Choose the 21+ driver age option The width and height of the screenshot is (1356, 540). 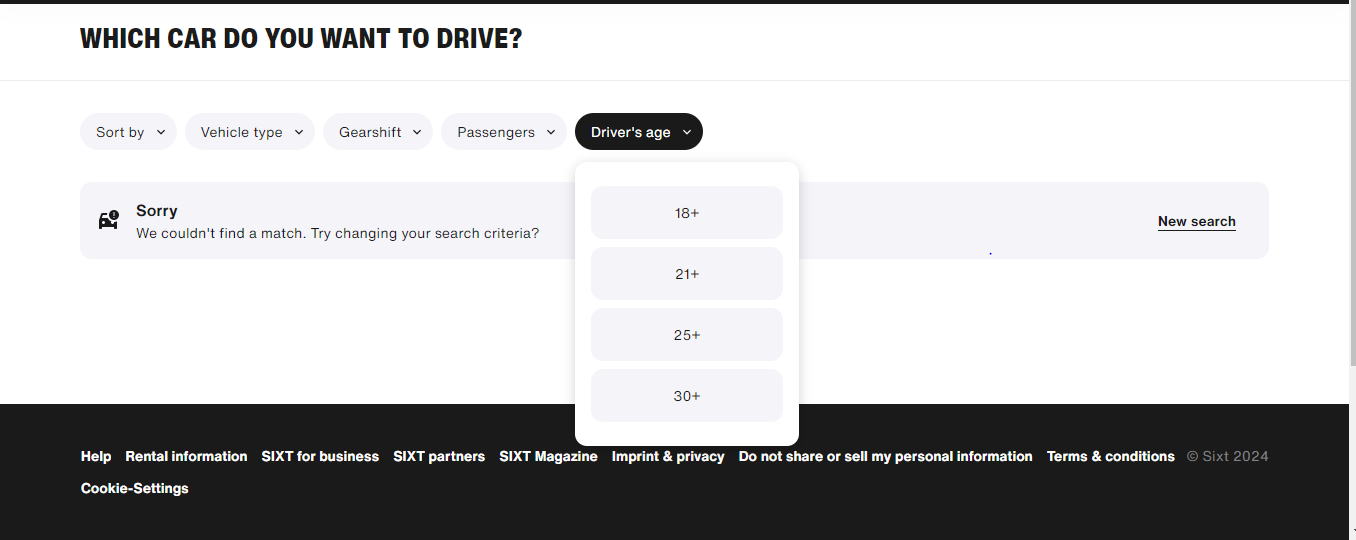click(687, 274)
